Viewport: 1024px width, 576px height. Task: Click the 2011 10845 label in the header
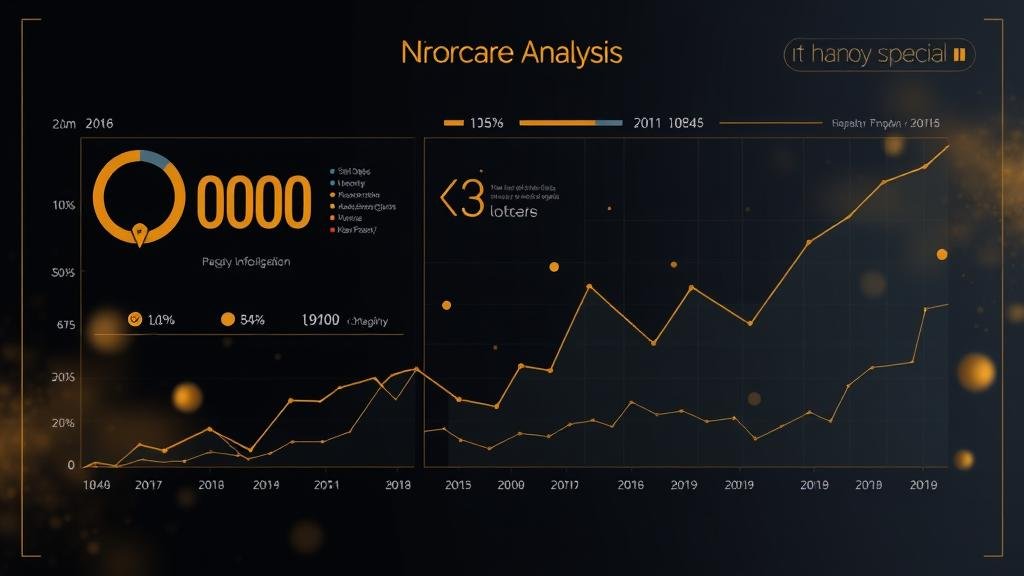coord(668,123)
